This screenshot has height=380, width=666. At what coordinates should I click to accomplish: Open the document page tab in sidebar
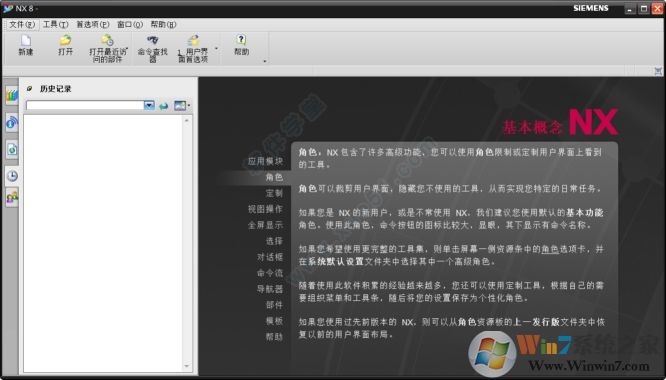(x=12, y=149)
